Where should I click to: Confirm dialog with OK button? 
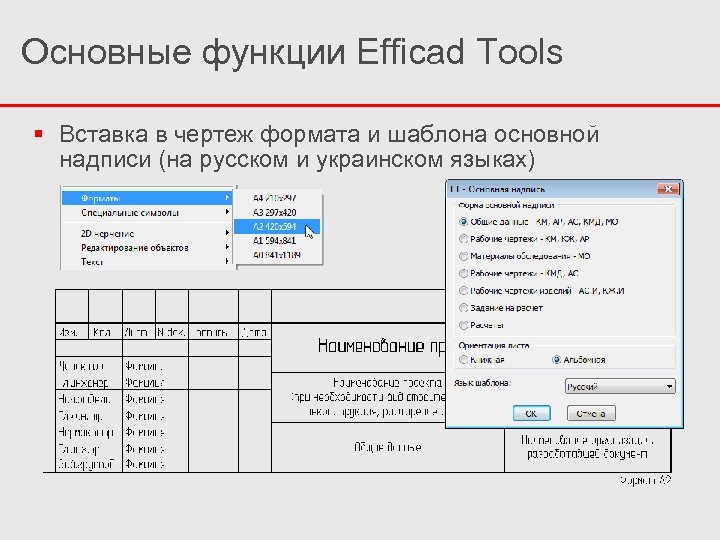tap(531, 413)
